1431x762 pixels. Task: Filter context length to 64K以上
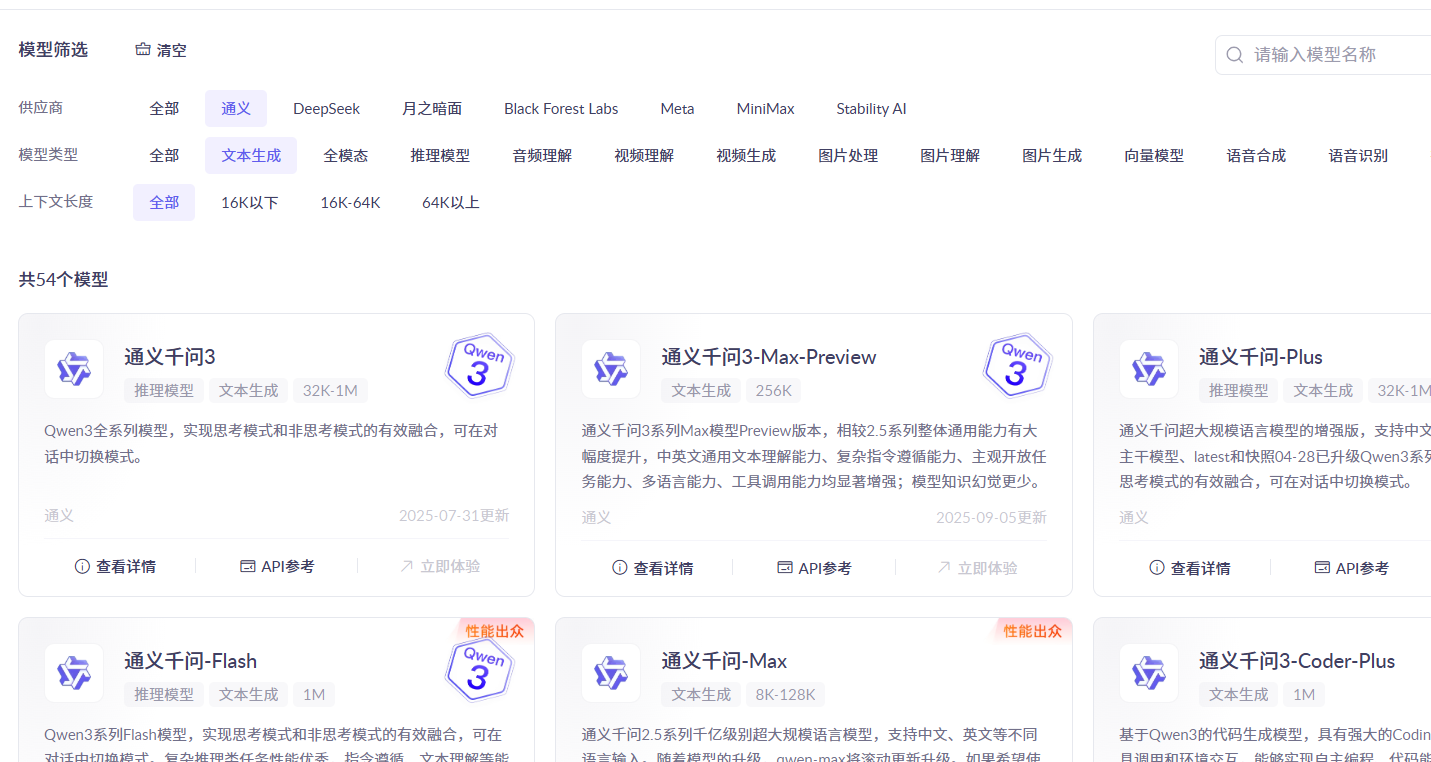[x=451, y=202]
